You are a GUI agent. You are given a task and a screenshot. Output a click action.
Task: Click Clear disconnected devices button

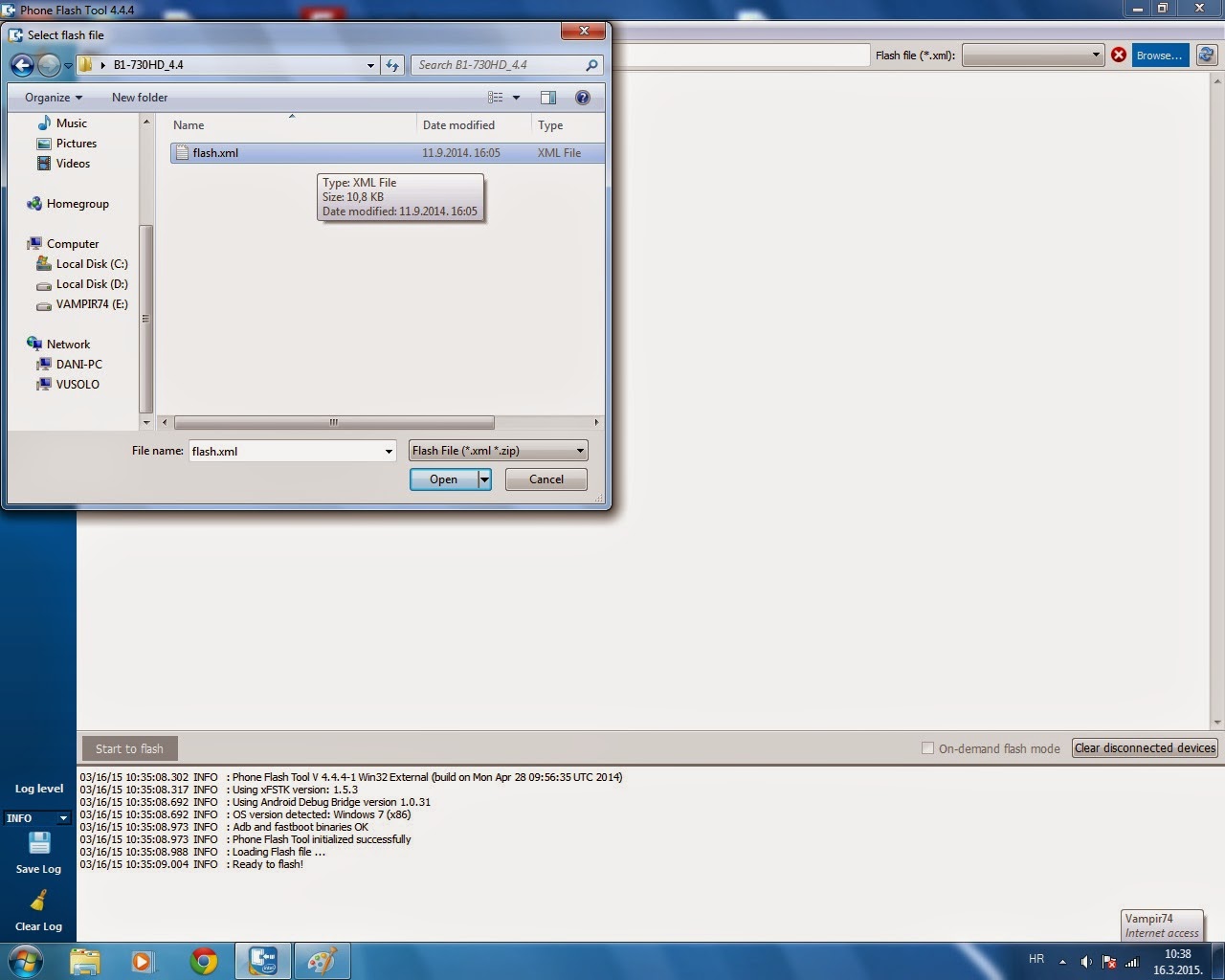pos(1146,748)
